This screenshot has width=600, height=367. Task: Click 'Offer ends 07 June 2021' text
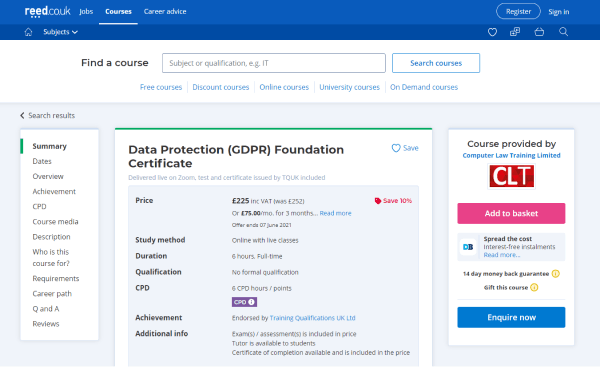pos(261,225)
